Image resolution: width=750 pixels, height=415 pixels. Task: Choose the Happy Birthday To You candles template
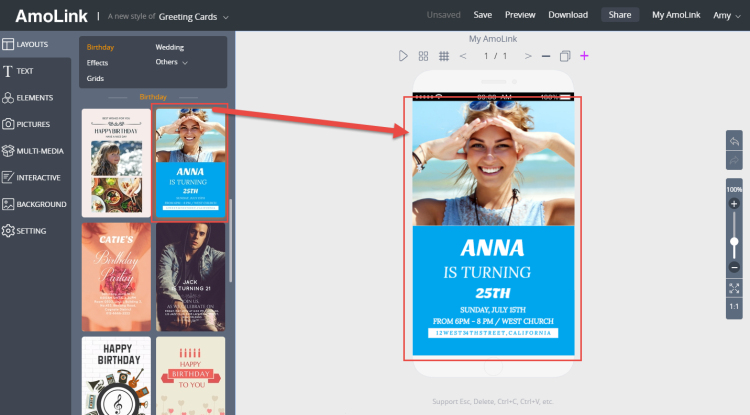click(x=190, y=376)
